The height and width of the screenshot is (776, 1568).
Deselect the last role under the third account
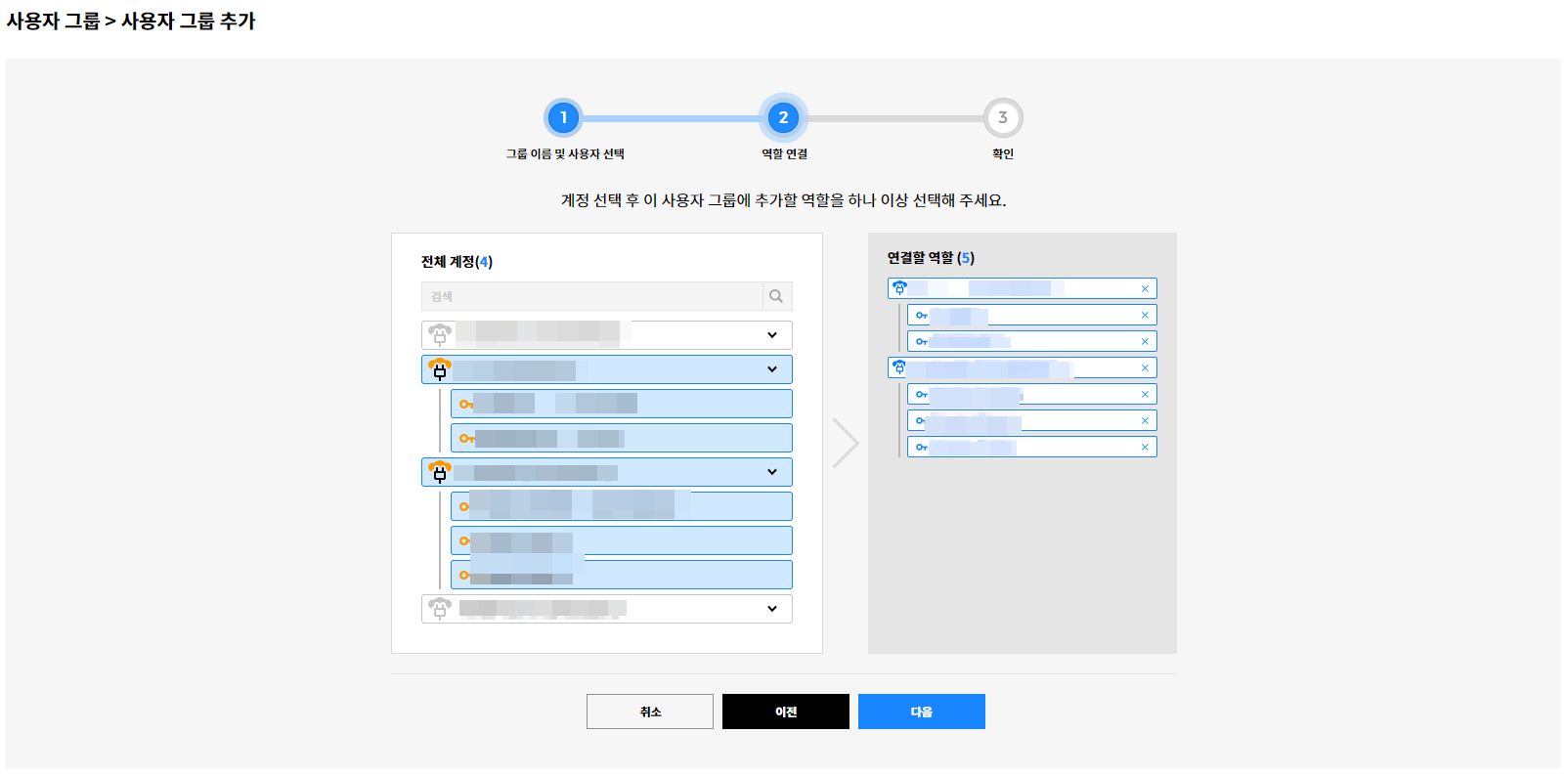(621, 575)
